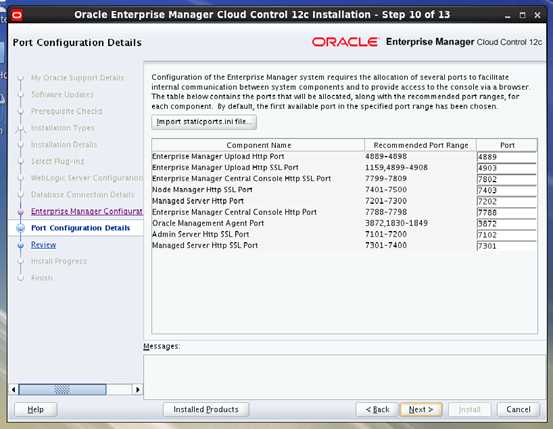The height and width of the screenshot is (429, 553).
Task: Open Enterprise Manager Configuration step link
Action: click(x=87, y=211)
